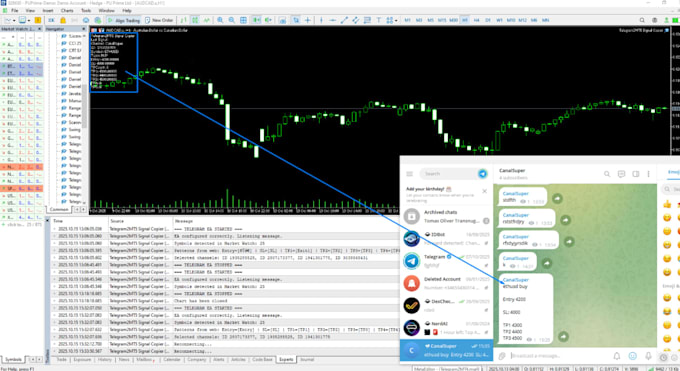Viewport: 680px width, 371px height.
Task: Switch to the History tab
Action: (104, 360)
